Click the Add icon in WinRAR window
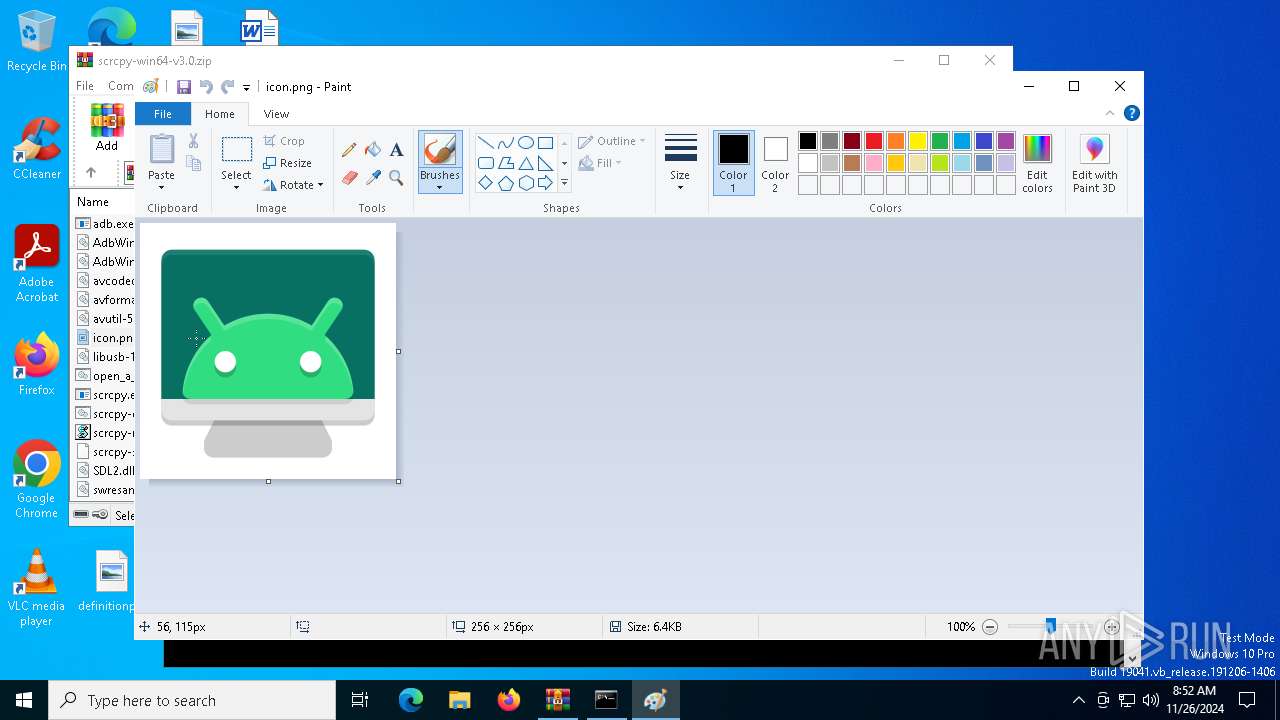Screen dimensions: 1280x720 pyautogui.click(x=107, y=127)
